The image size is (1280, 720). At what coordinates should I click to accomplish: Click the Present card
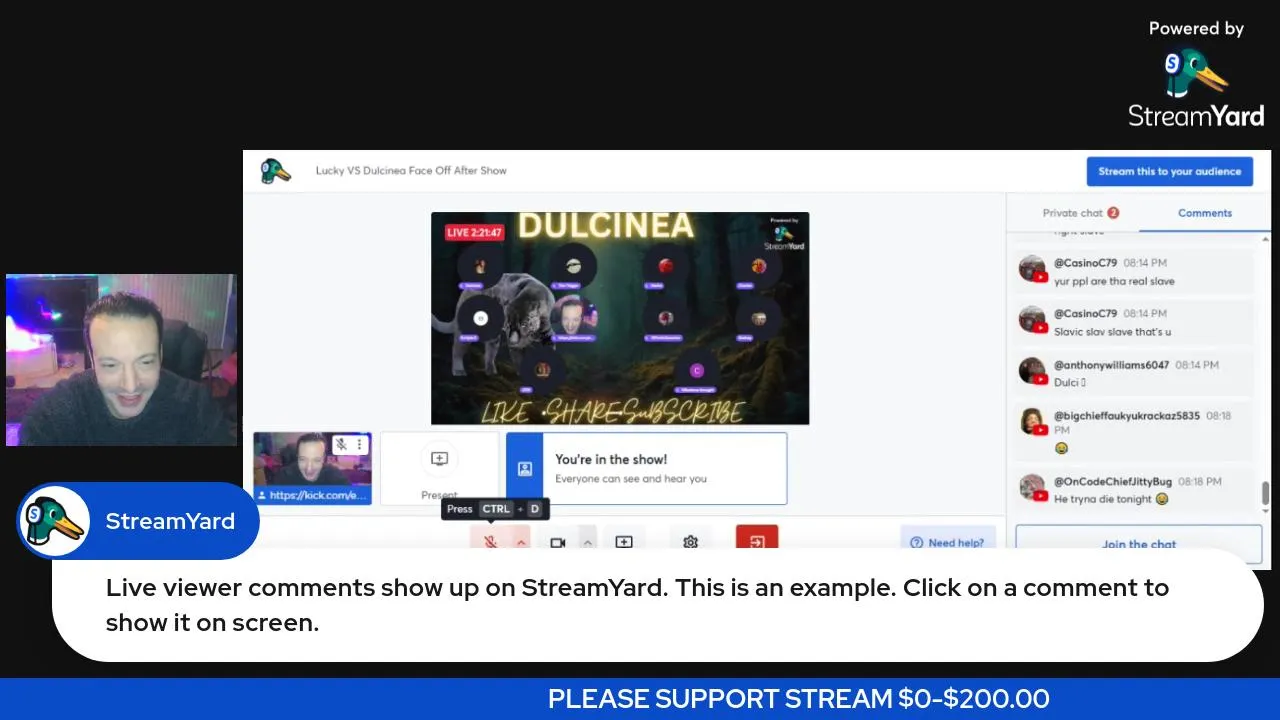point(439,468)
